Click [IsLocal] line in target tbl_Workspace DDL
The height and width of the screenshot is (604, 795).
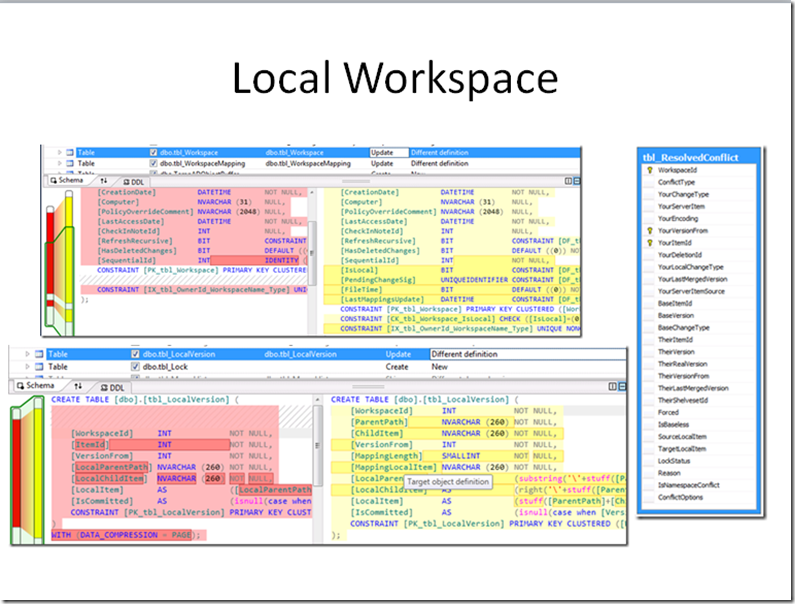[452, 270]
